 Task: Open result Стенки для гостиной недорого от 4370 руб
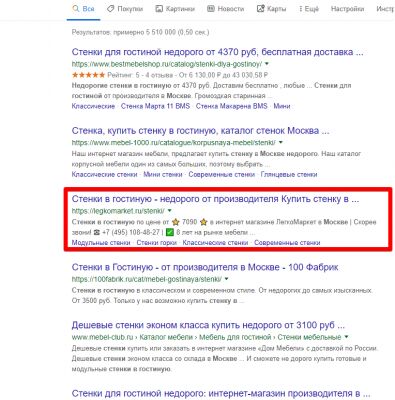tap(217, 52)
